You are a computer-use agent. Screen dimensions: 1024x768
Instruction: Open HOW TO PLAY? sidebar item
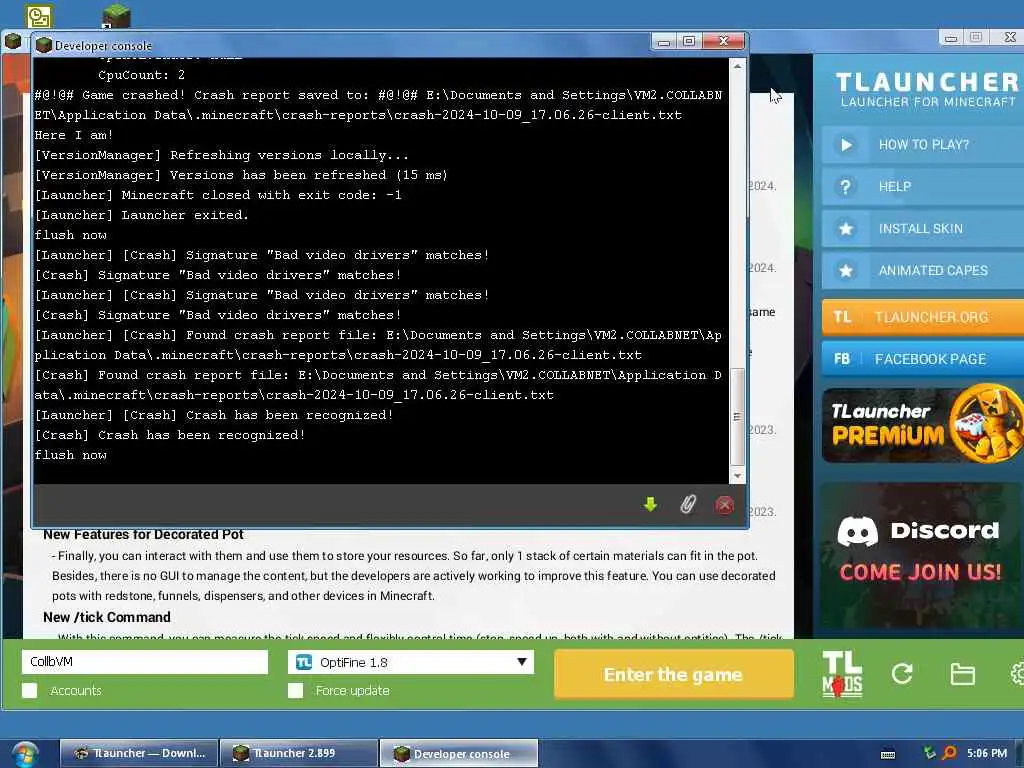point(923,145)
